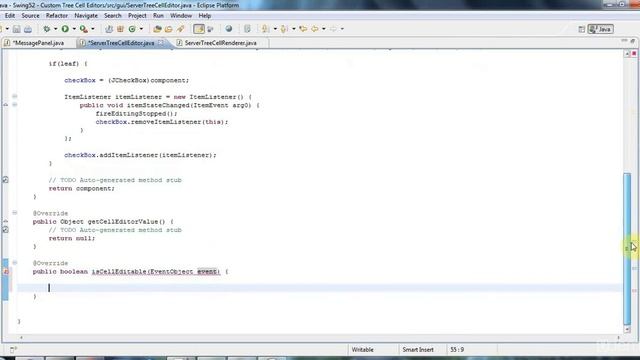
Task: Click the Open Type folder icon
Action: click(157, 29)
